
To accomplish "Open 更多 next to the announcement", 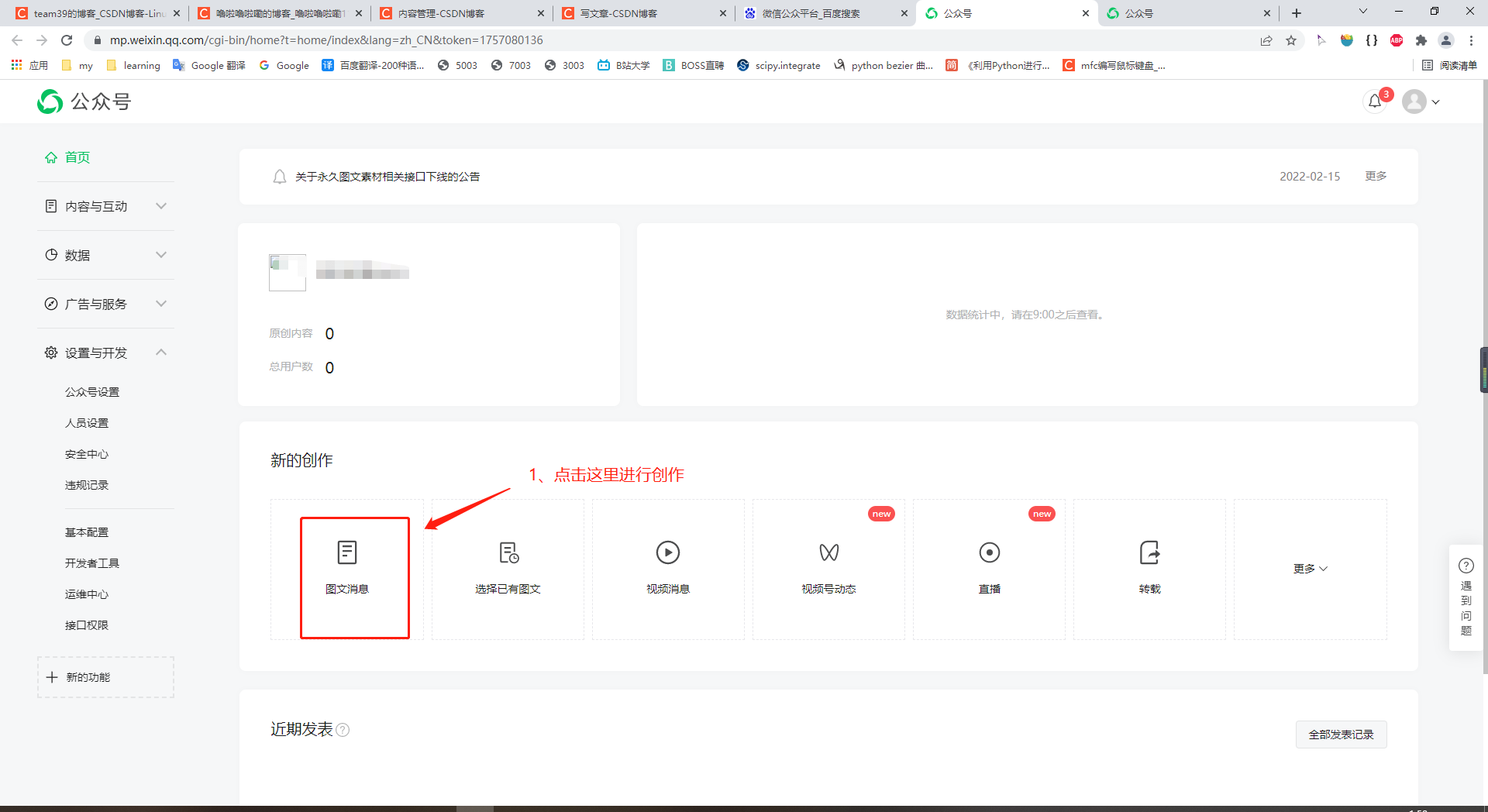I will pyautogui.click(x=1375, y=176).
